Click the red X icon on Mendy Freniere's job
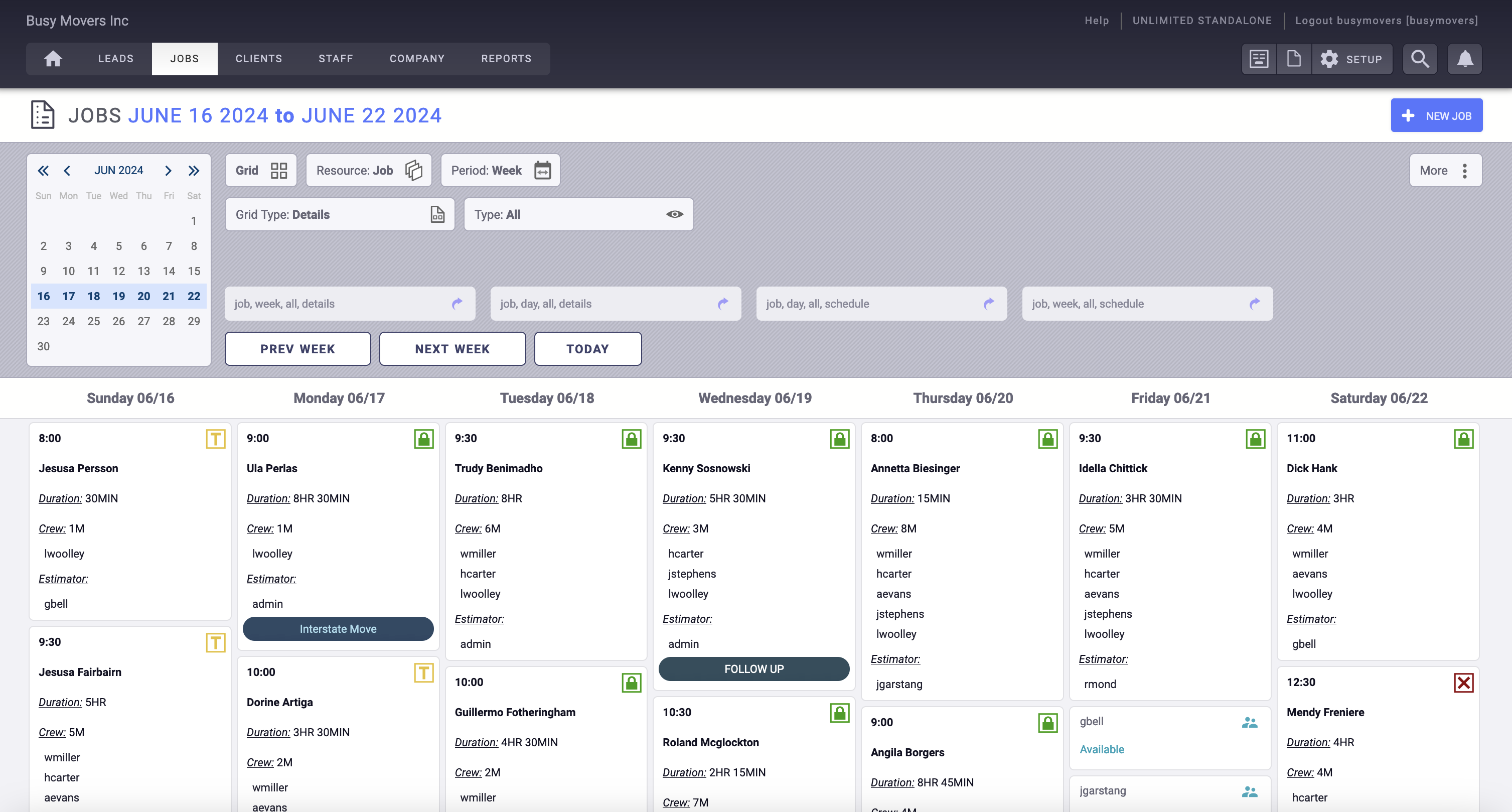Image resolution: width=1512 pixels, height=812 pixels. point(1463,682)
